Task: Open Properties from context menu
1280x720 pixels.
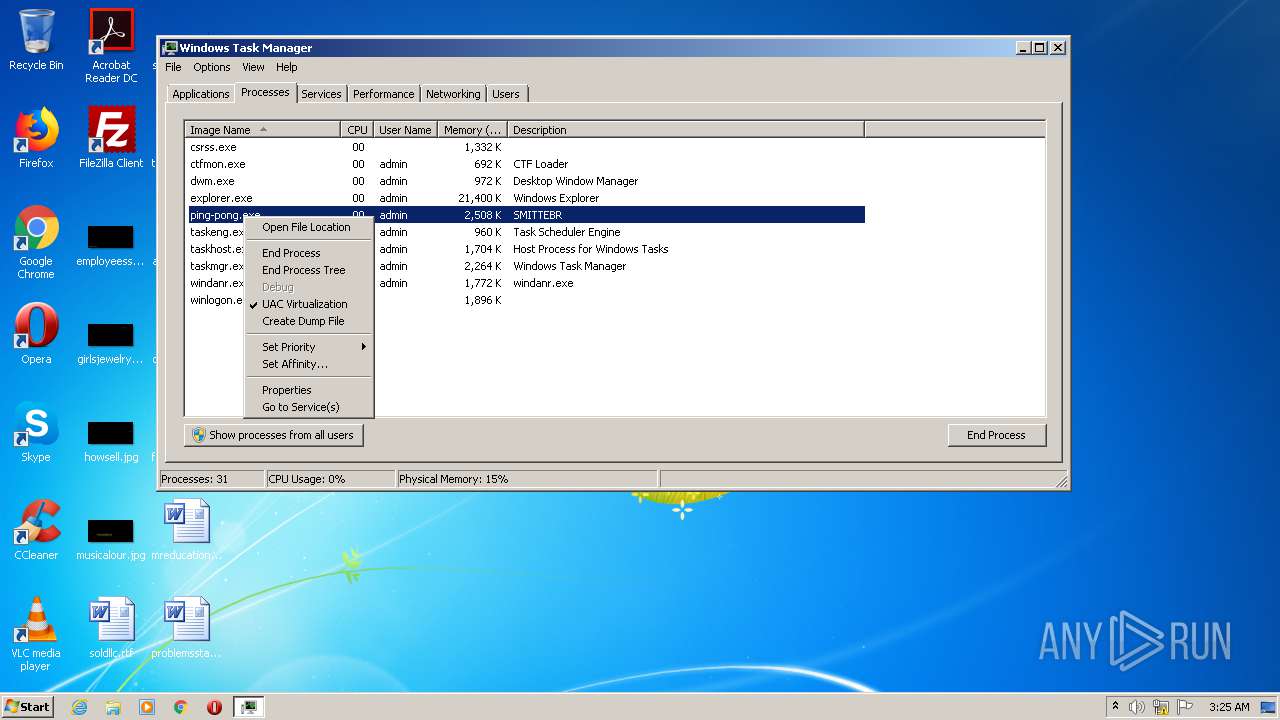Action: tap(309, 390)
